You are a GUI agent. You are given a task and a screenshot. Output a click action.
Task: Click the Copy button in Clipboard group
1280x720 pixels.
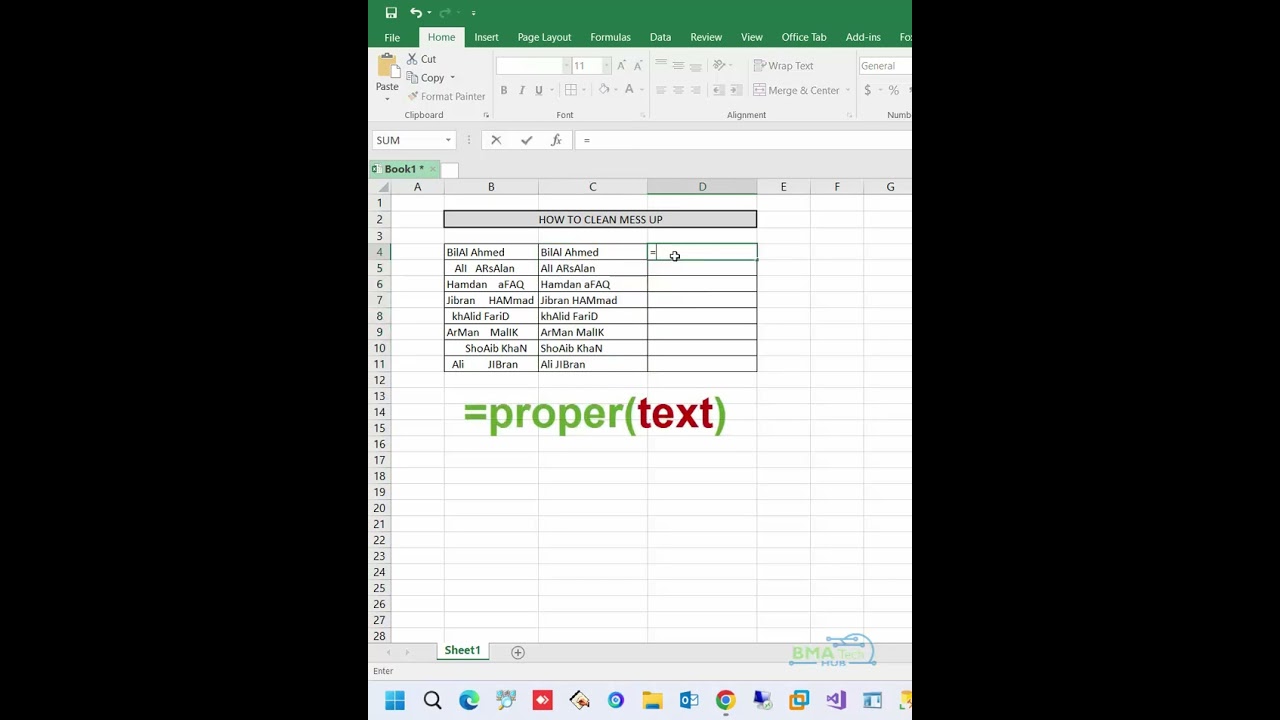[425, 78]
